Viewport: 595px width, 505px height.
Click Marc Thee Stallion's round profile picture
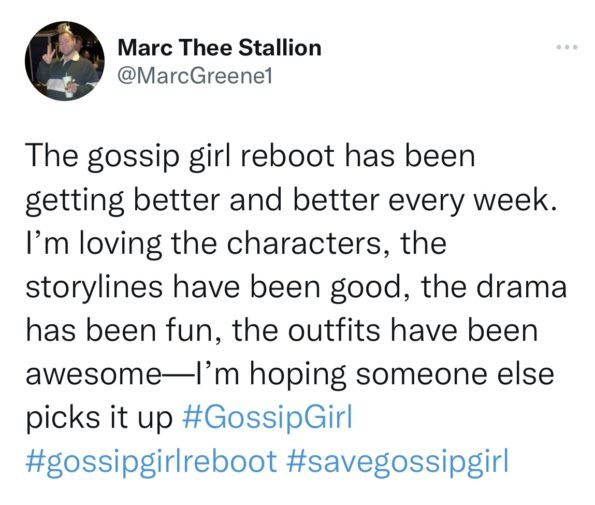(65, 61)
